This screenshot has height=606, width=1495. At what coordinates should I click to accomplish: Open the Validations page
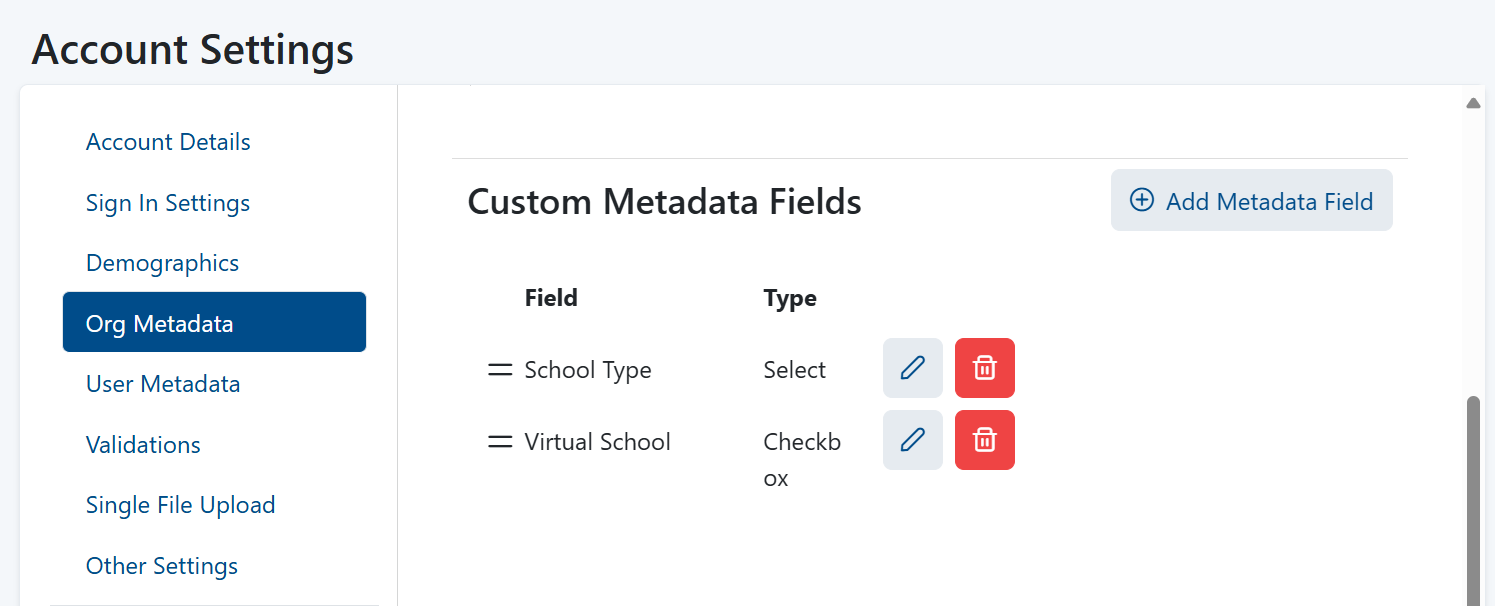143,444
